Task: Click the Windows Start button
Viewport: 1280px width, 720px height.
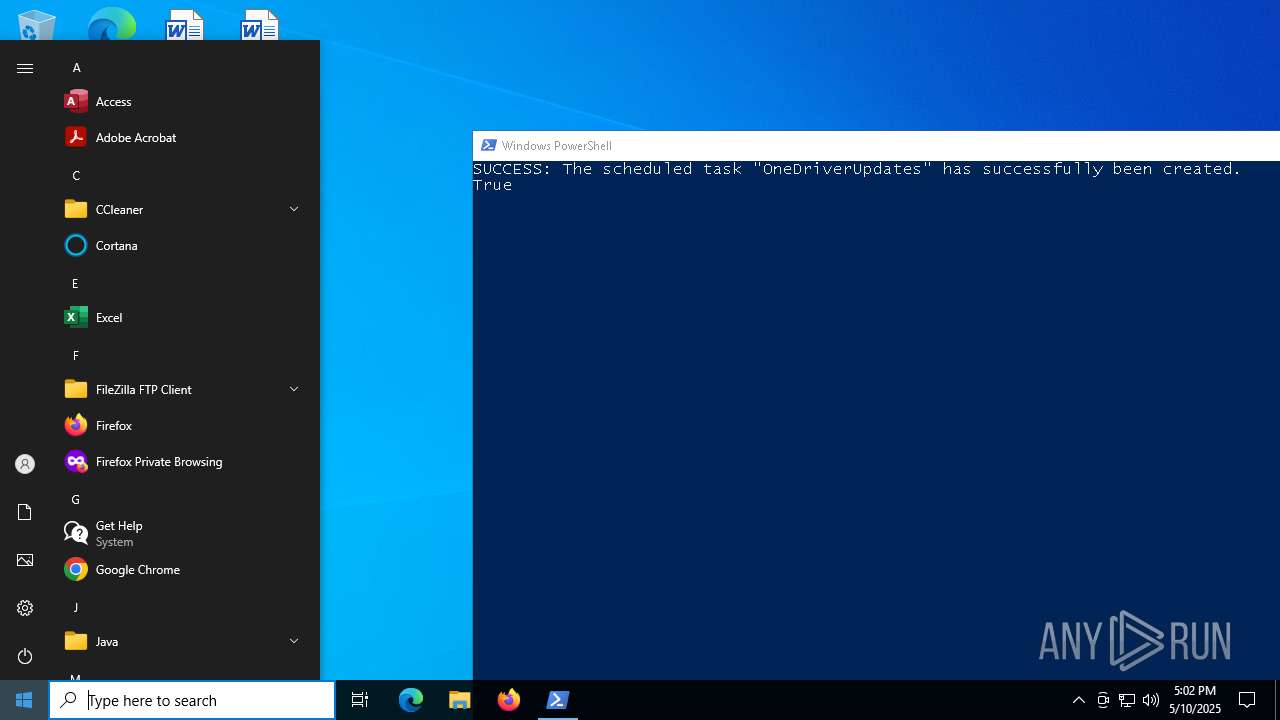Action: (x=24, y=700)
